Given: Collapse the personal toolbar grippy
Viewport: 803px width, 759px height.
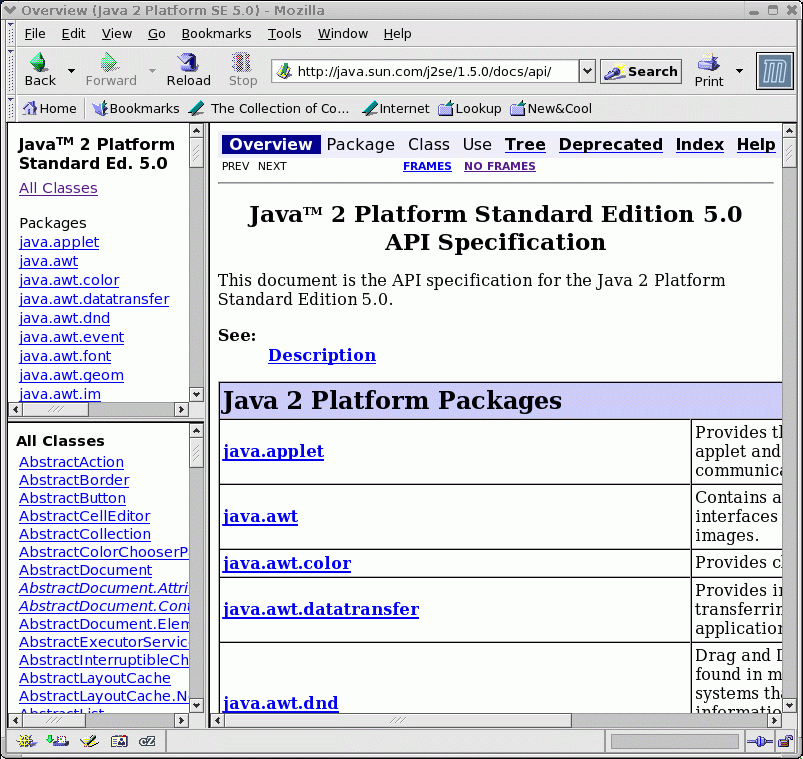Looking at the screenshot, I should click(x=11, y=109).
